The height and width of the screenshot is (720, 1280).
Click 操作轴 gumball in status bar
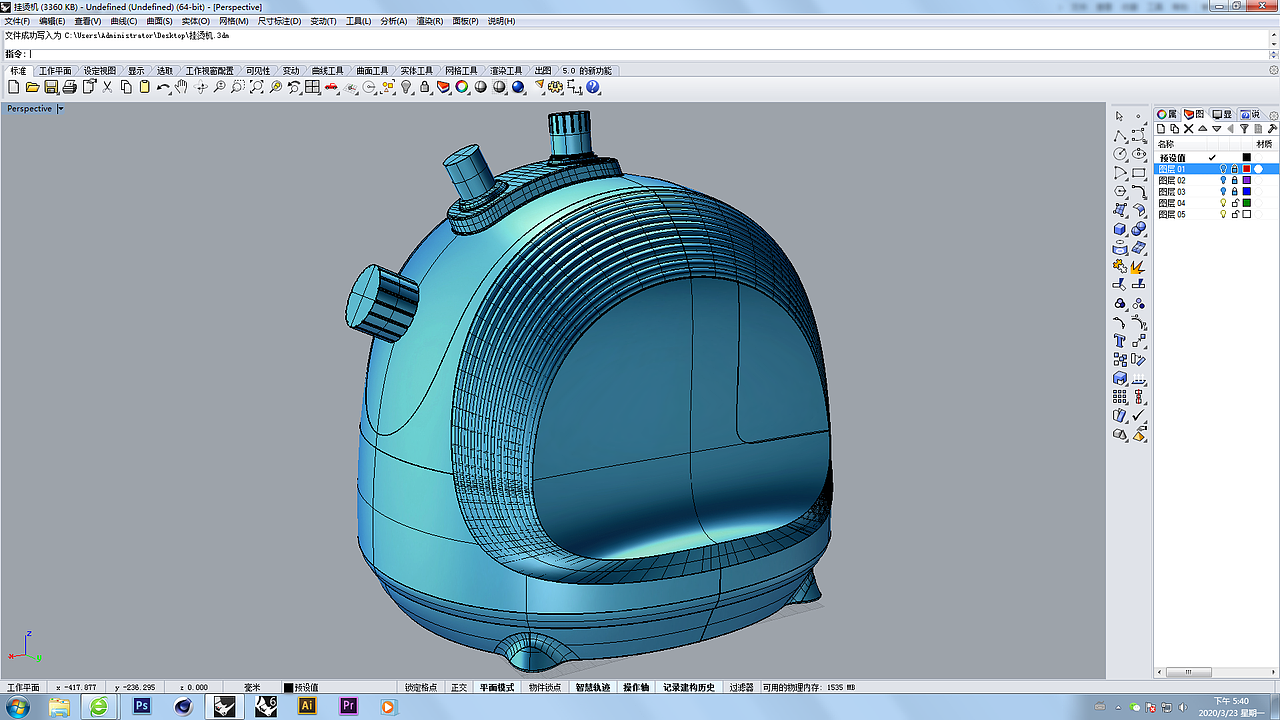point(637,688)
